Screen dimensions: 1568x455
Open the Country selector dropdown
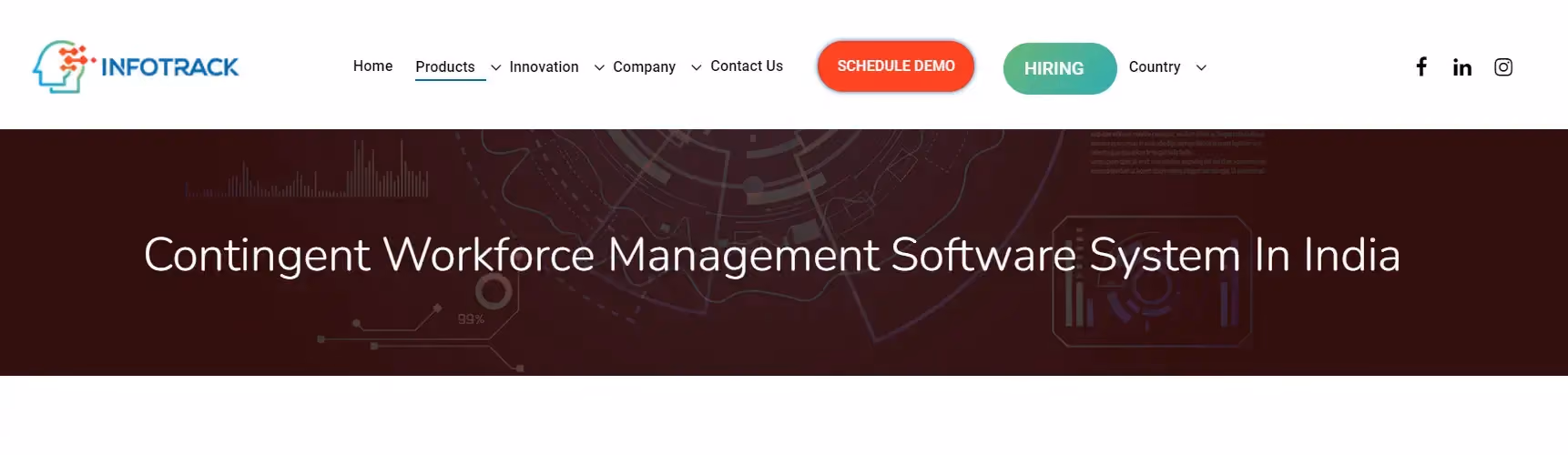(x=1167, y=67)
